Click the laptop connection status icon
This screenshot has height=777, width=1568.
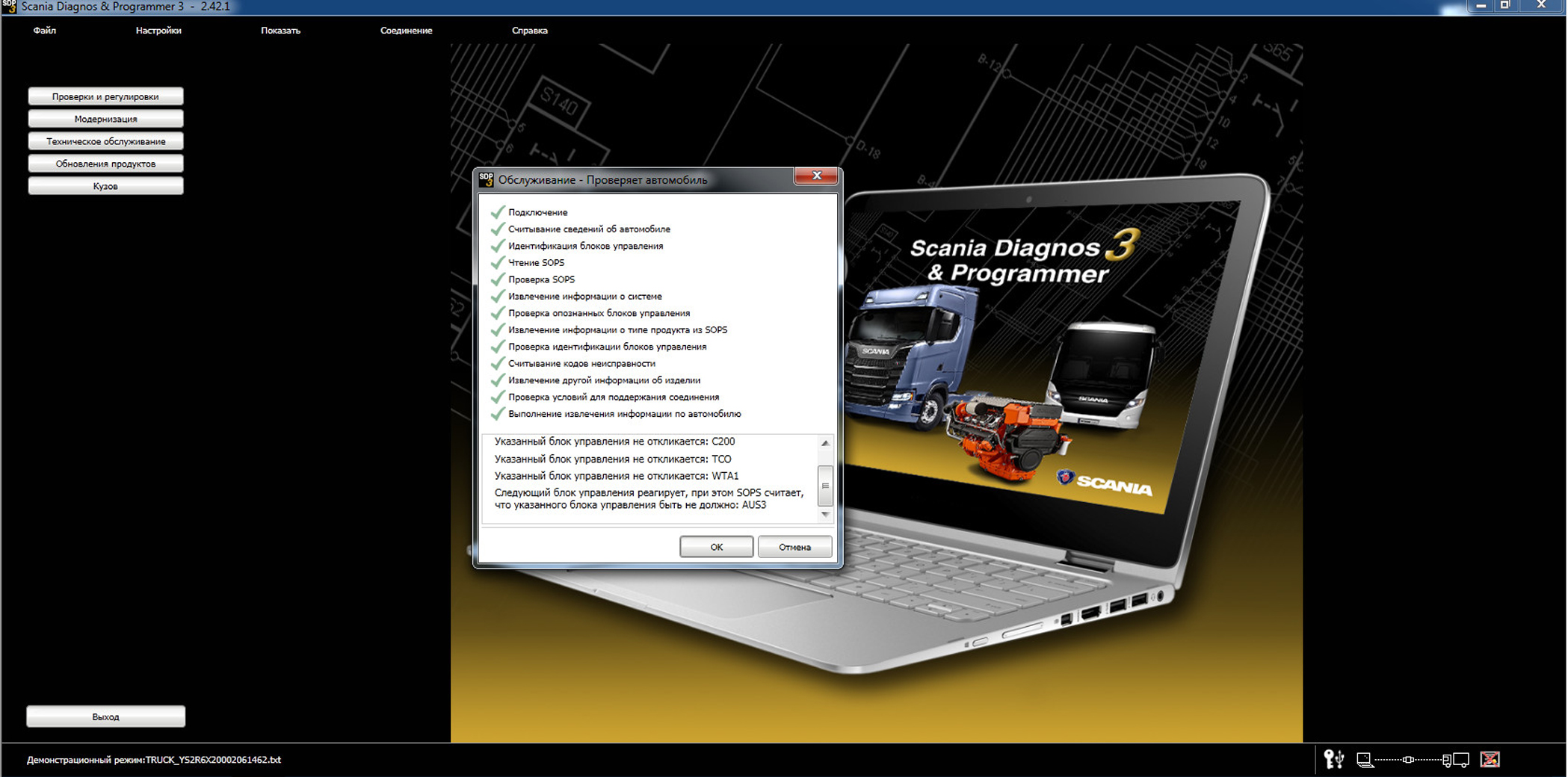tap(1365, 760)
